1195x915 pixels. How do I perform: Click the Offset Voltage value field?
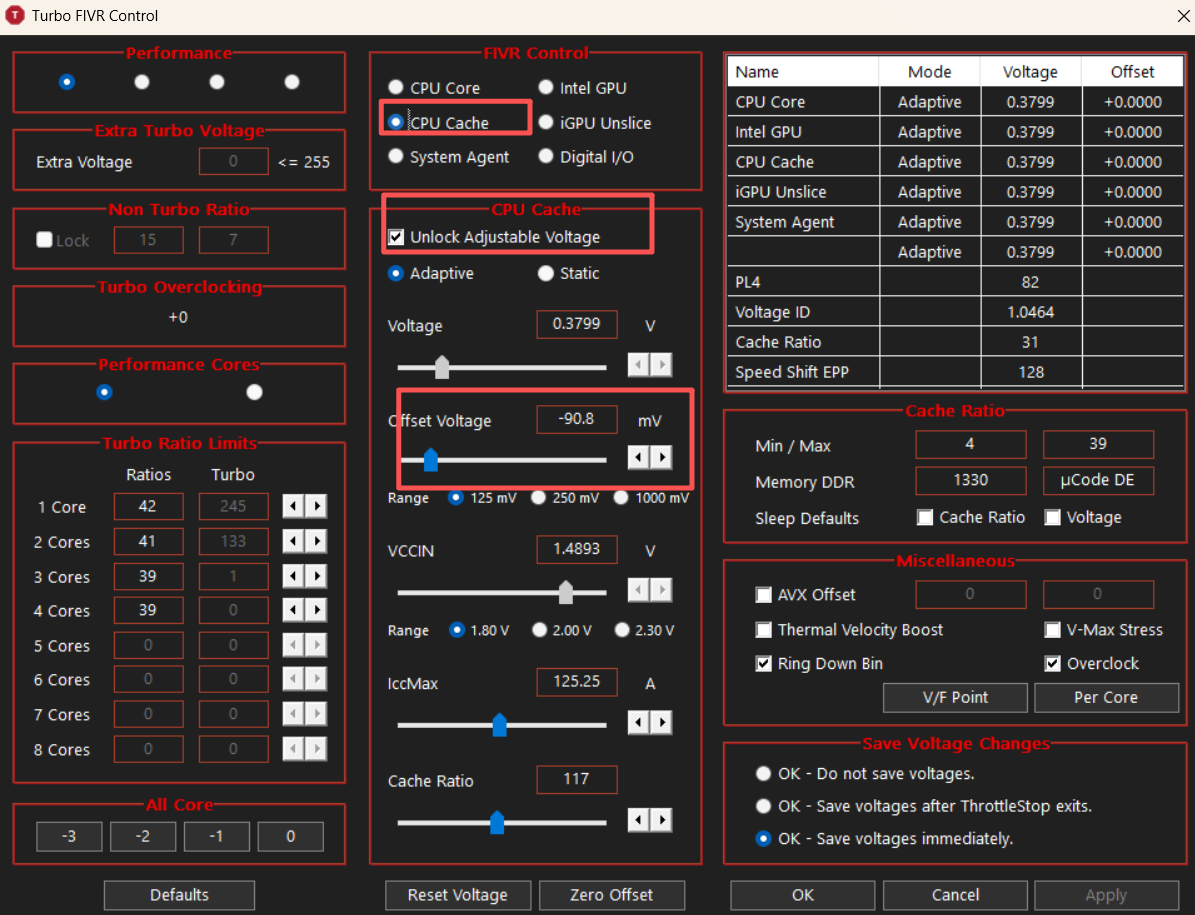click(x=576, y=419)
